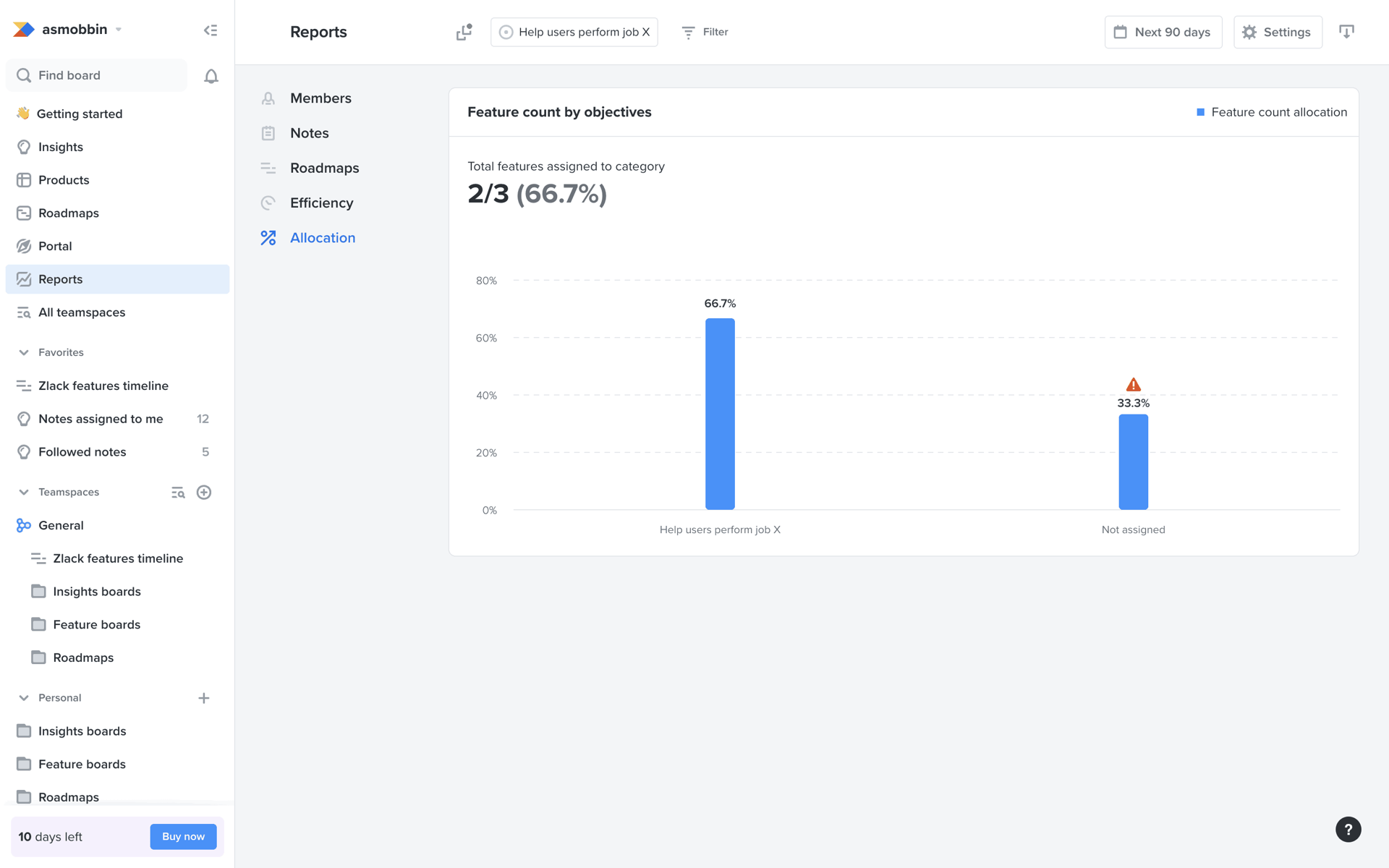The width and height of the screenshot is (1389, 868).
Task: Click the Filter funnel icon
Action: 688,32
